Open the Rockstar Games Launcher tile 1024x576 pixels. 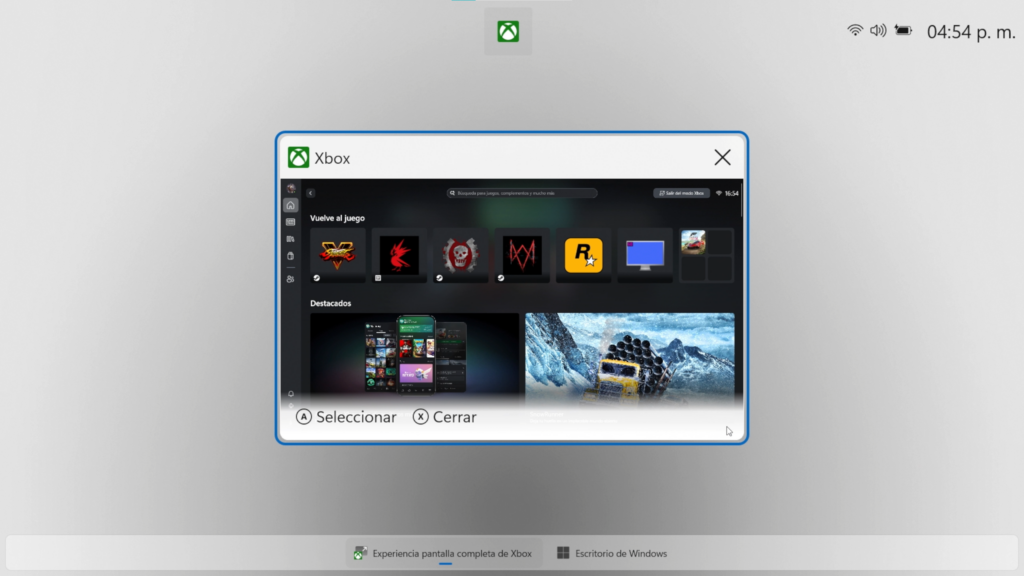click(x=583, y=255)
